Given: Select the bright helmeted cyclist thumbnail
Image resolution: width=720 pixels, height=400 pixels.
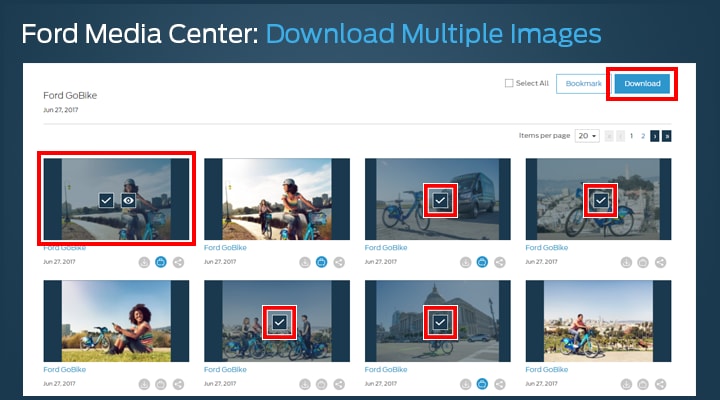Looking at the screenshot, I should (277, 199).
